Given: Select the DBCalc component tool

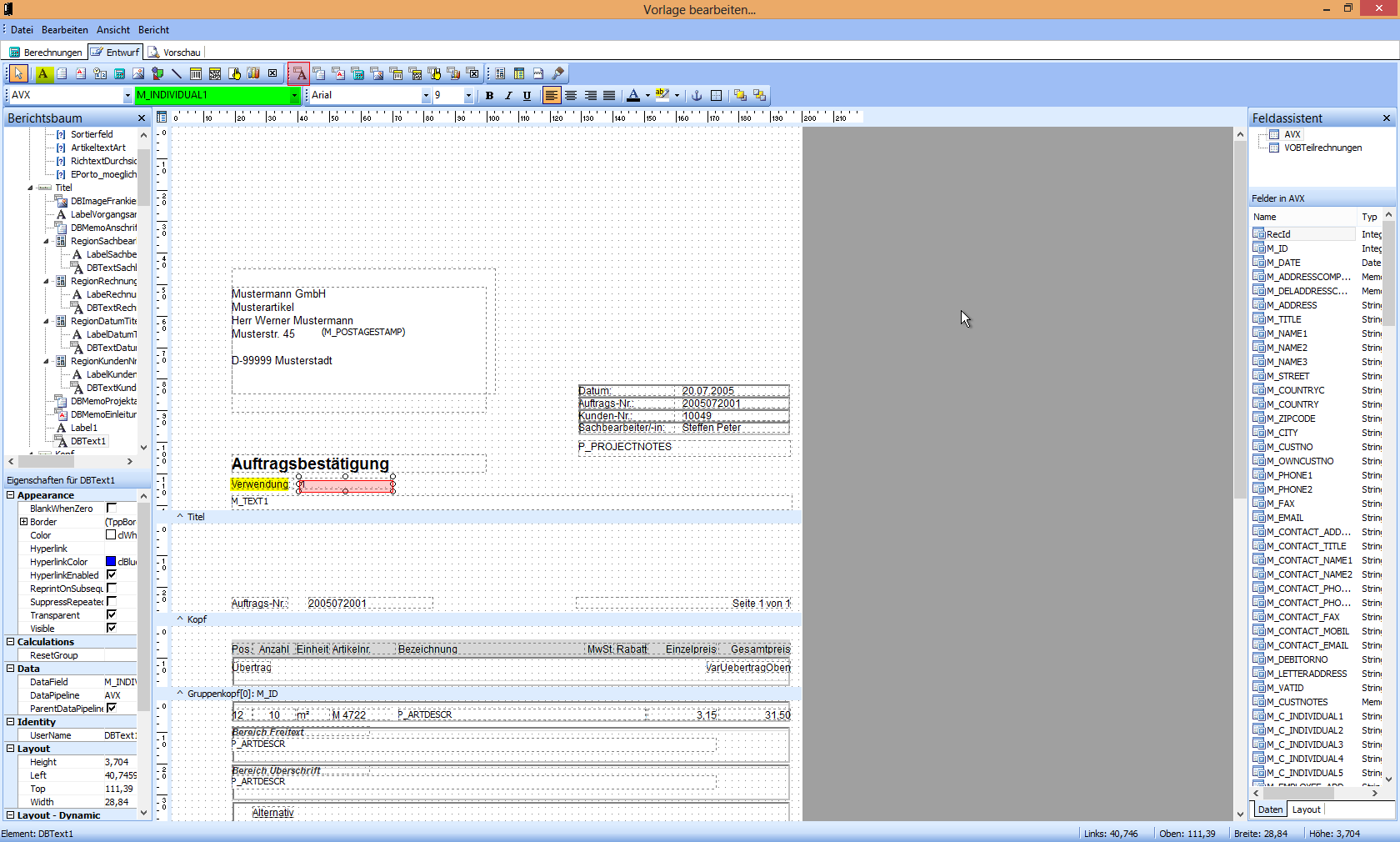Looking at the screenshot, I should 357,73.
